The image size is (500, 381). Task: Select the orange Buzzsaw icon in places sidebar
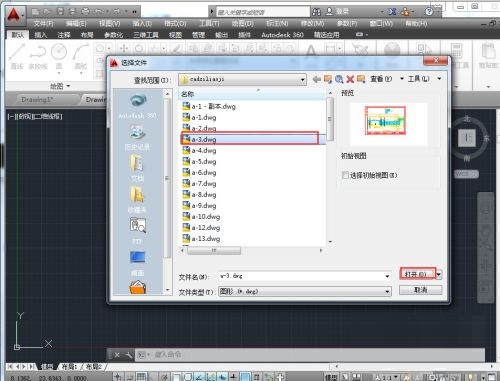point(138,288)
